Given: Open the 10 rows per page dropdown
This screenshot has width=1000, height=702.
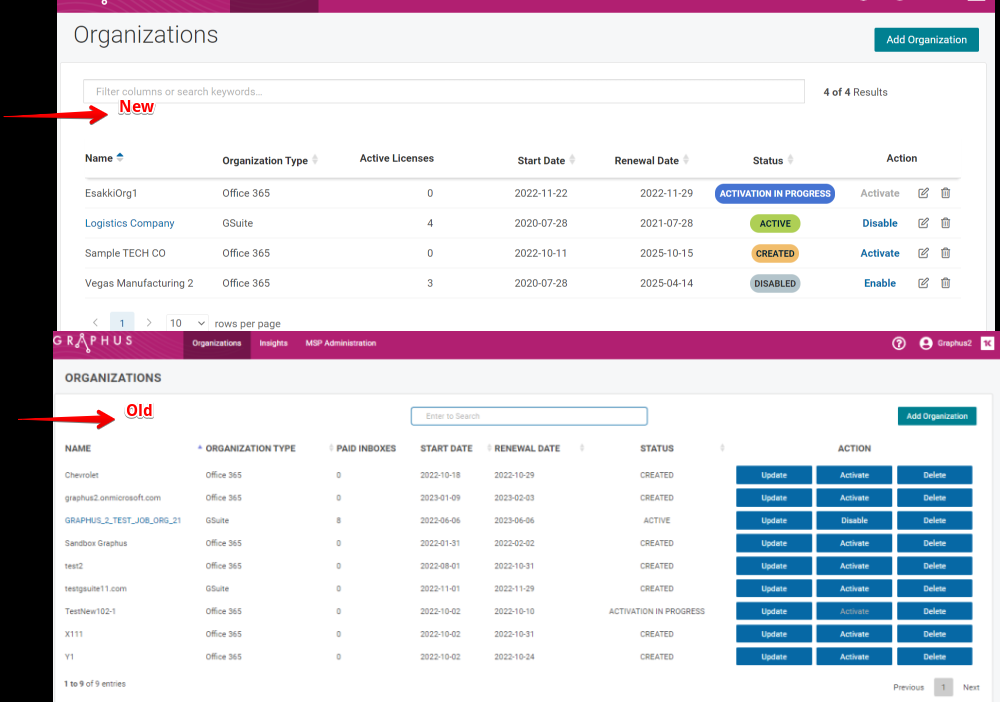Looking at the screenshot, I should (187, 323).
